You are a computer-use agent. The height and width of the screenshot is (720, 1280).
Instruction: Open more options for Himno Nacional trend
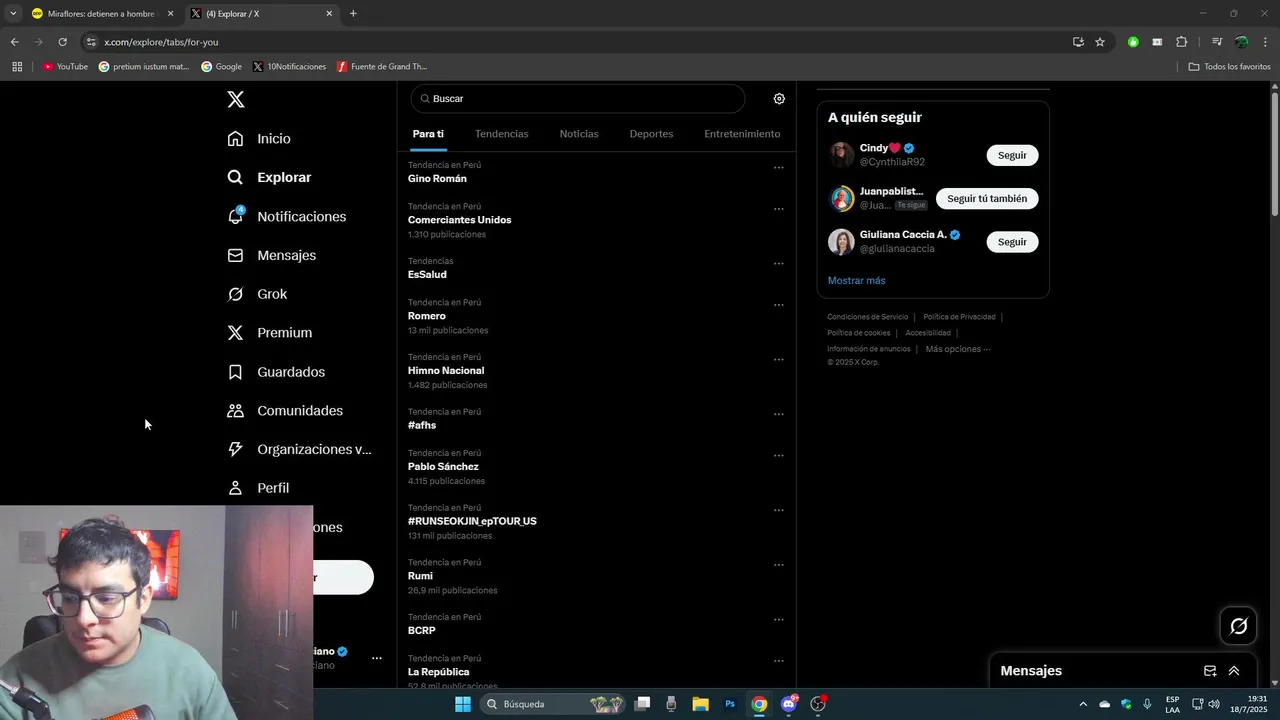tap(778, 360)
